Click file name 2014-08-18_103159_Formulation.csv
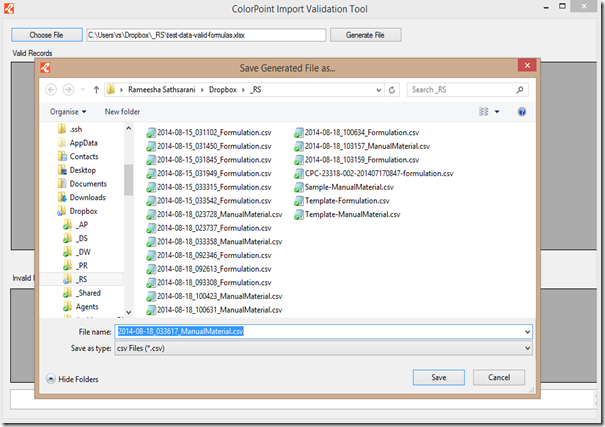Viewport: 605px width, 427px height. pos(362,160)
